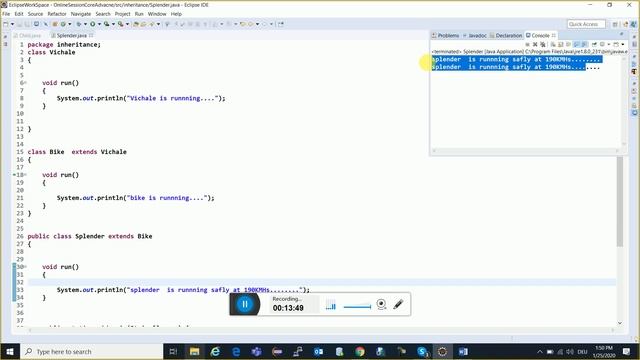Screen dimensions: 640x360
Task: Open Google Chrome from the taskbar
Action: coord(360,351)
